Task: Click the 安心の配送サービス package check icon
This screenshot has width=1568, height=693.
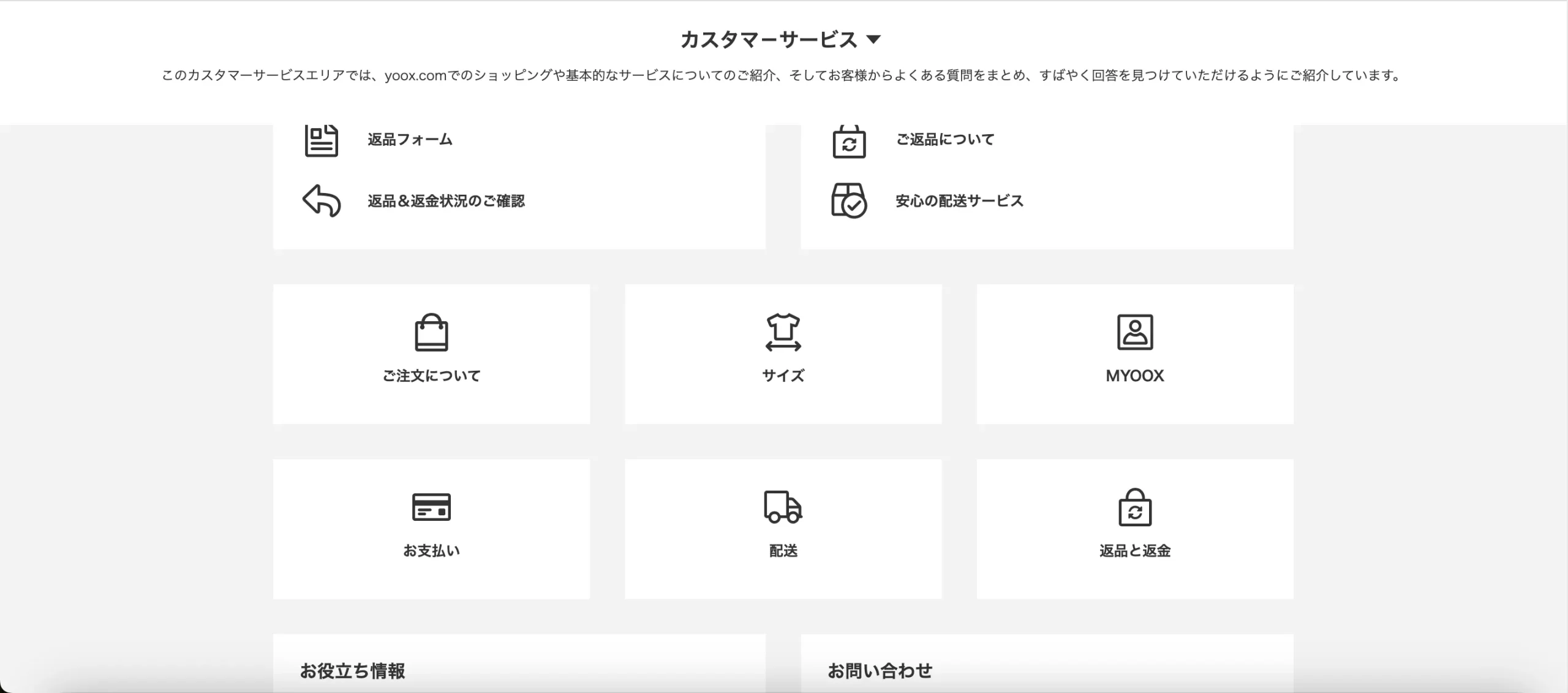Action: (x=849, y=201)
